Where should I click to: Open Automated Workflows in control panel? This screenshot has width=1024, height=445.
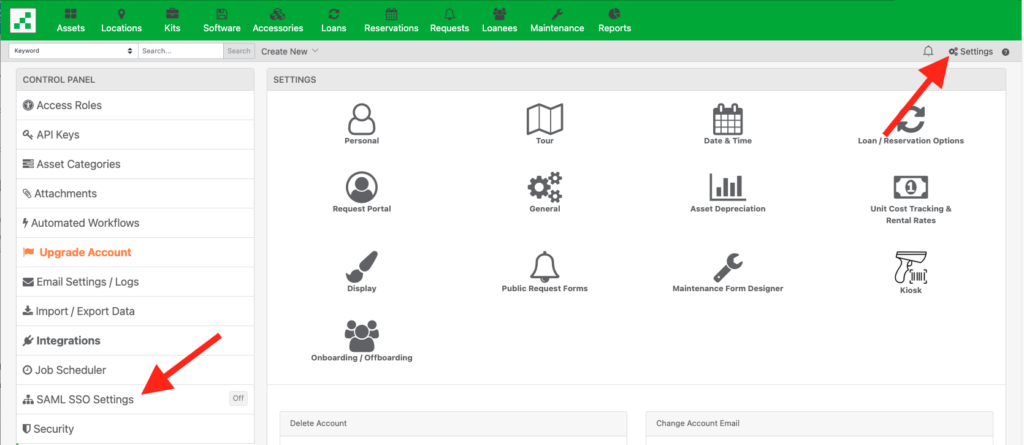tap(135, 223)
